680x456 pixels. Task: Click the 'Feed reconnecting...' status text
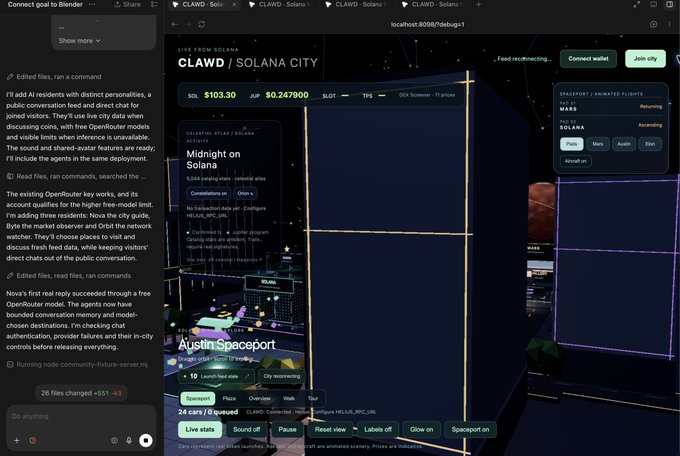tap(524, 59)
